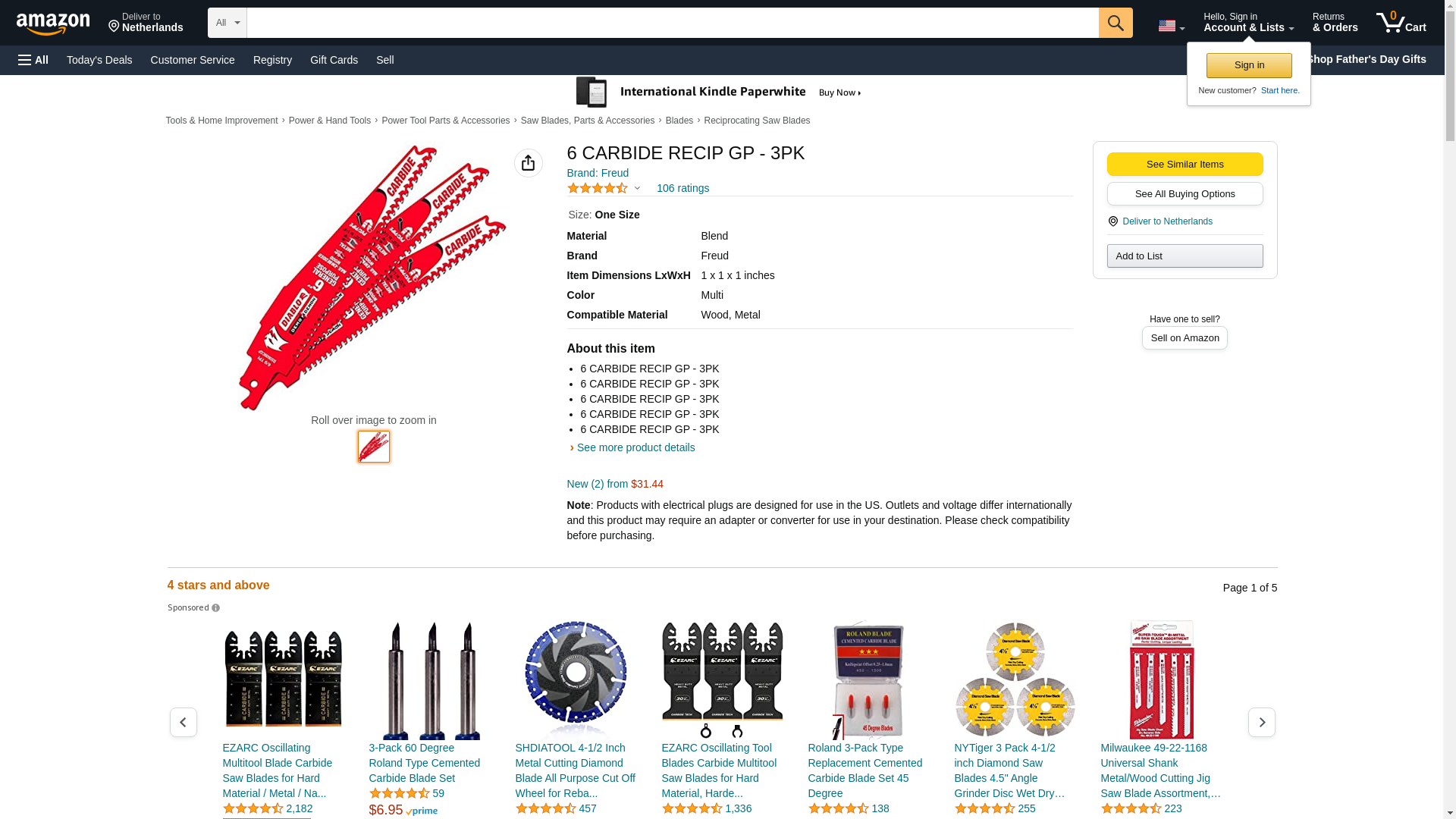Open Customer Service in the nav bar
This screenshot has width=1456, height=819.
[193, 60]
